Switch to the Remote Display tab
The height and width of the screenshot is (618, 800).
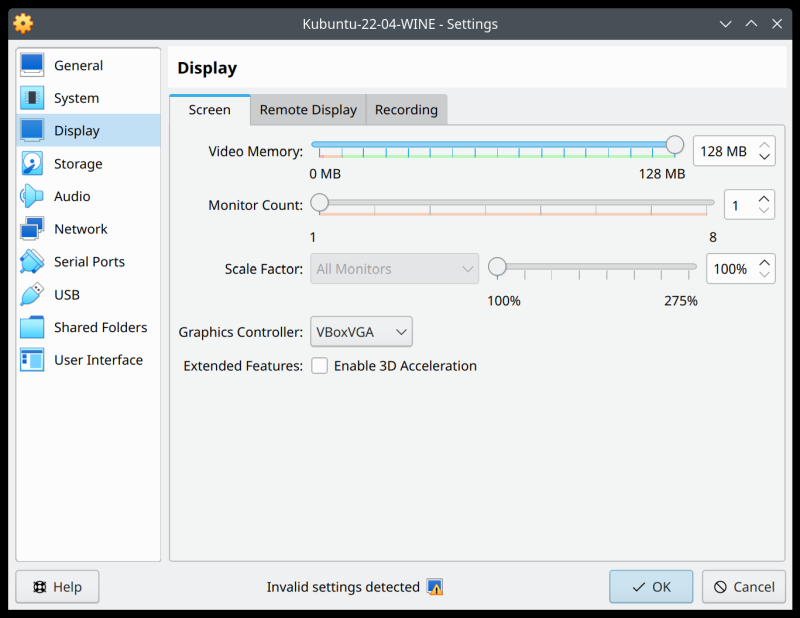(308, 110)
